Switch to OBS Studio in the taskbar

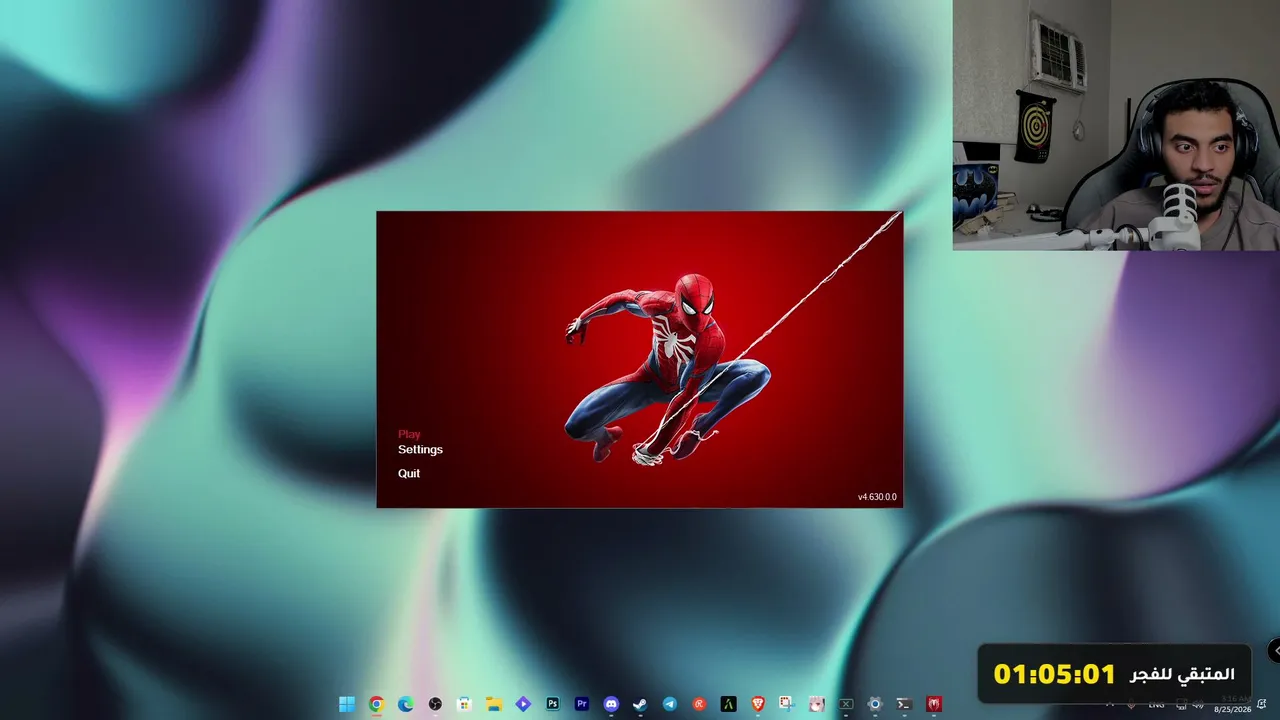coord(435,704)
